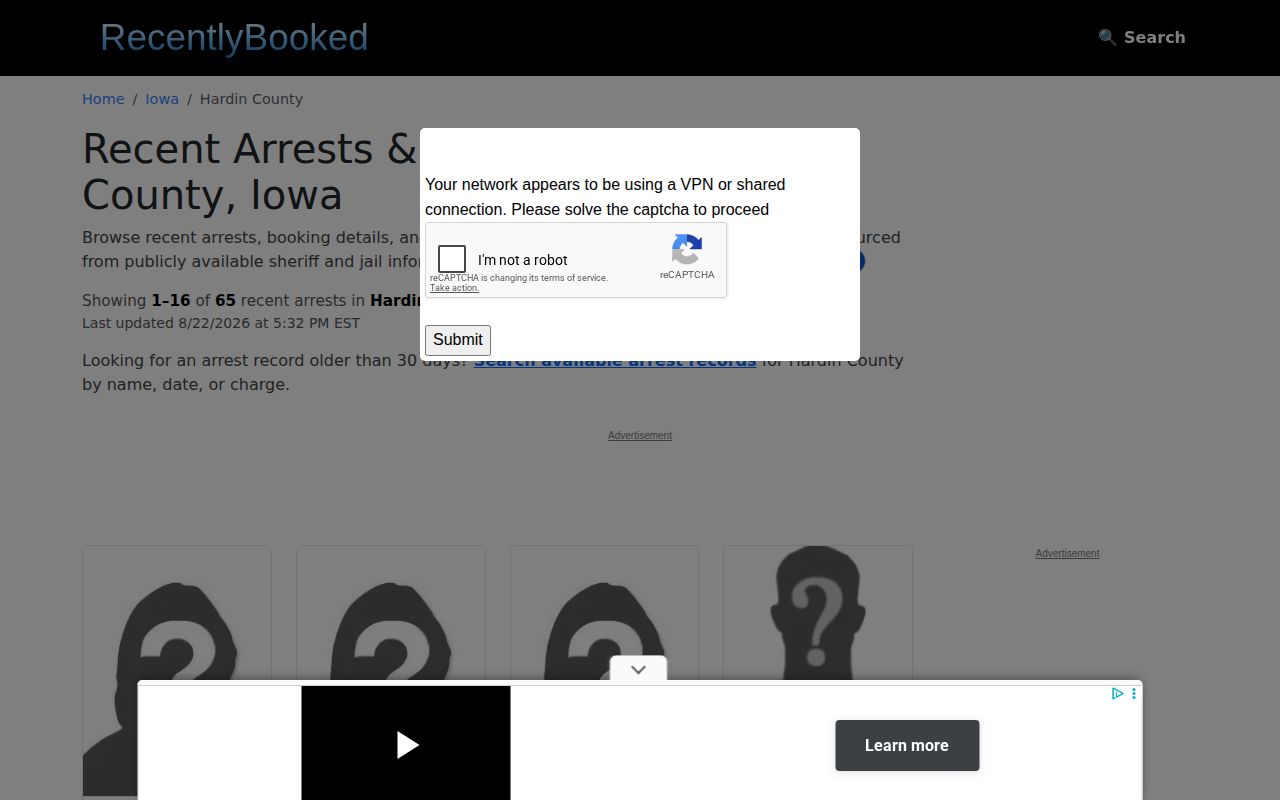1280x800 pixels.
Task: Open the reCAPTCHA "Take action" link
Action: pyautogui.click(x=454, y=288)
